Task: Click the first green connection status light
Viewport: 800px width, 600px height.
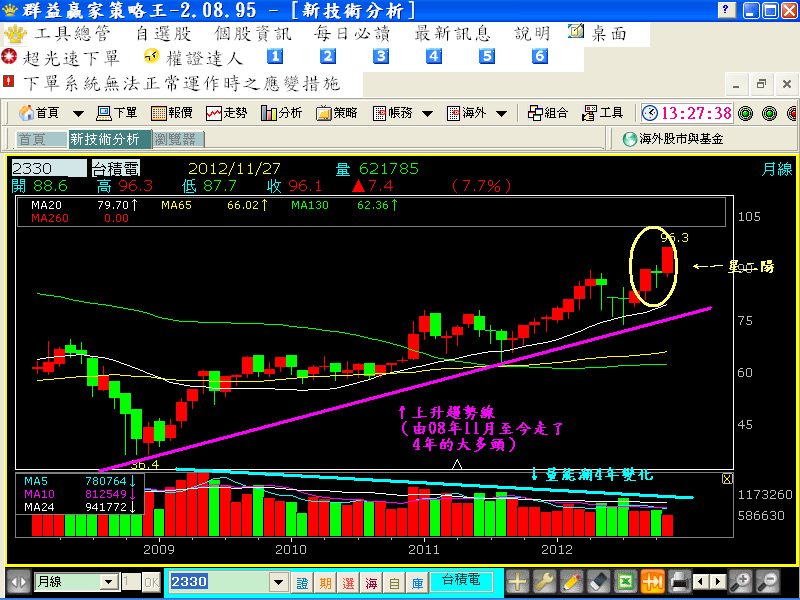Action: click(745, 113)
